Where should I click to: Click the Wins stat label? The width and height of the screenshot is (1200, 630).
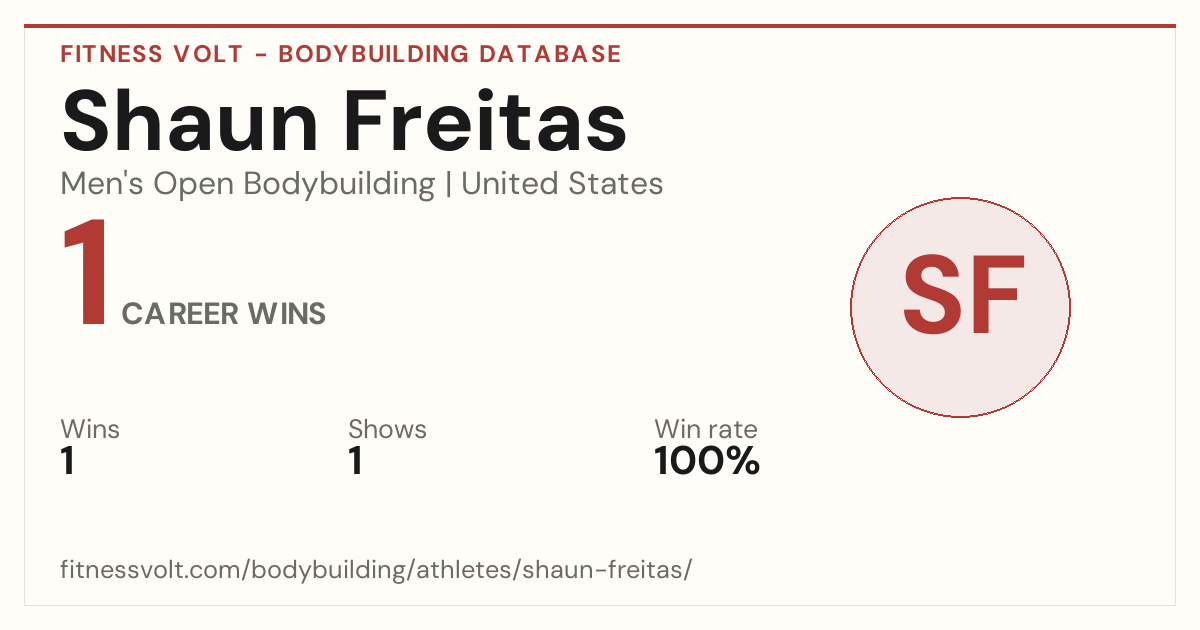(x=90, y=430)
